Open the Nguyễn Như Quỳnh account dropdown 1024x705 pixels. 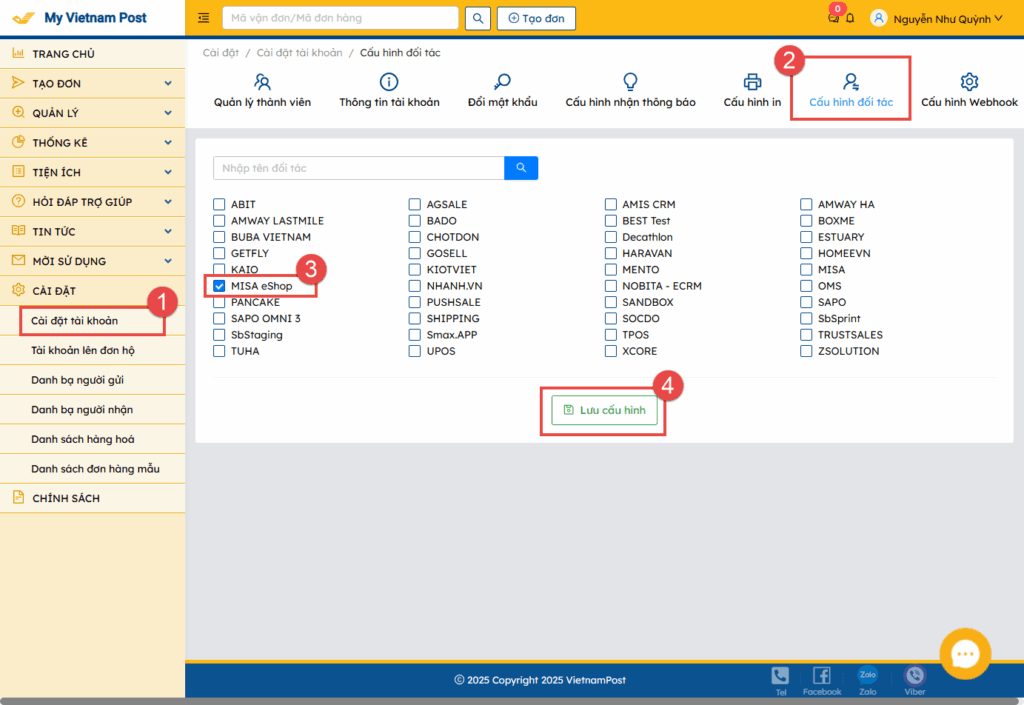click(x=936, y=18)
